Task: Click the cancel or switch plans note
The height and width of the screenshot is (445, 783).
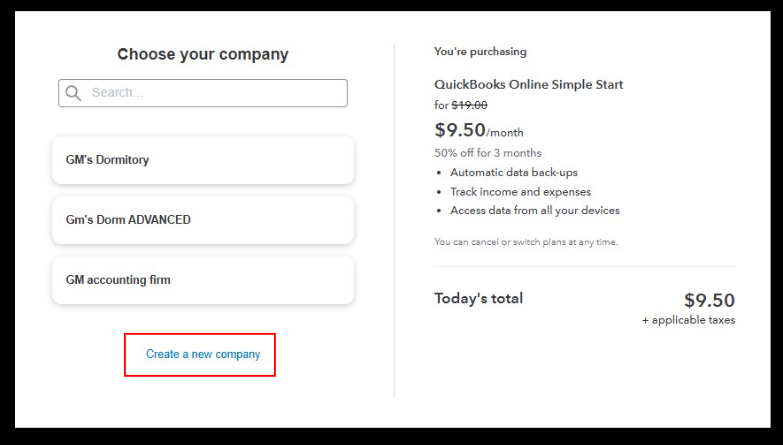Action: (524, 242)
